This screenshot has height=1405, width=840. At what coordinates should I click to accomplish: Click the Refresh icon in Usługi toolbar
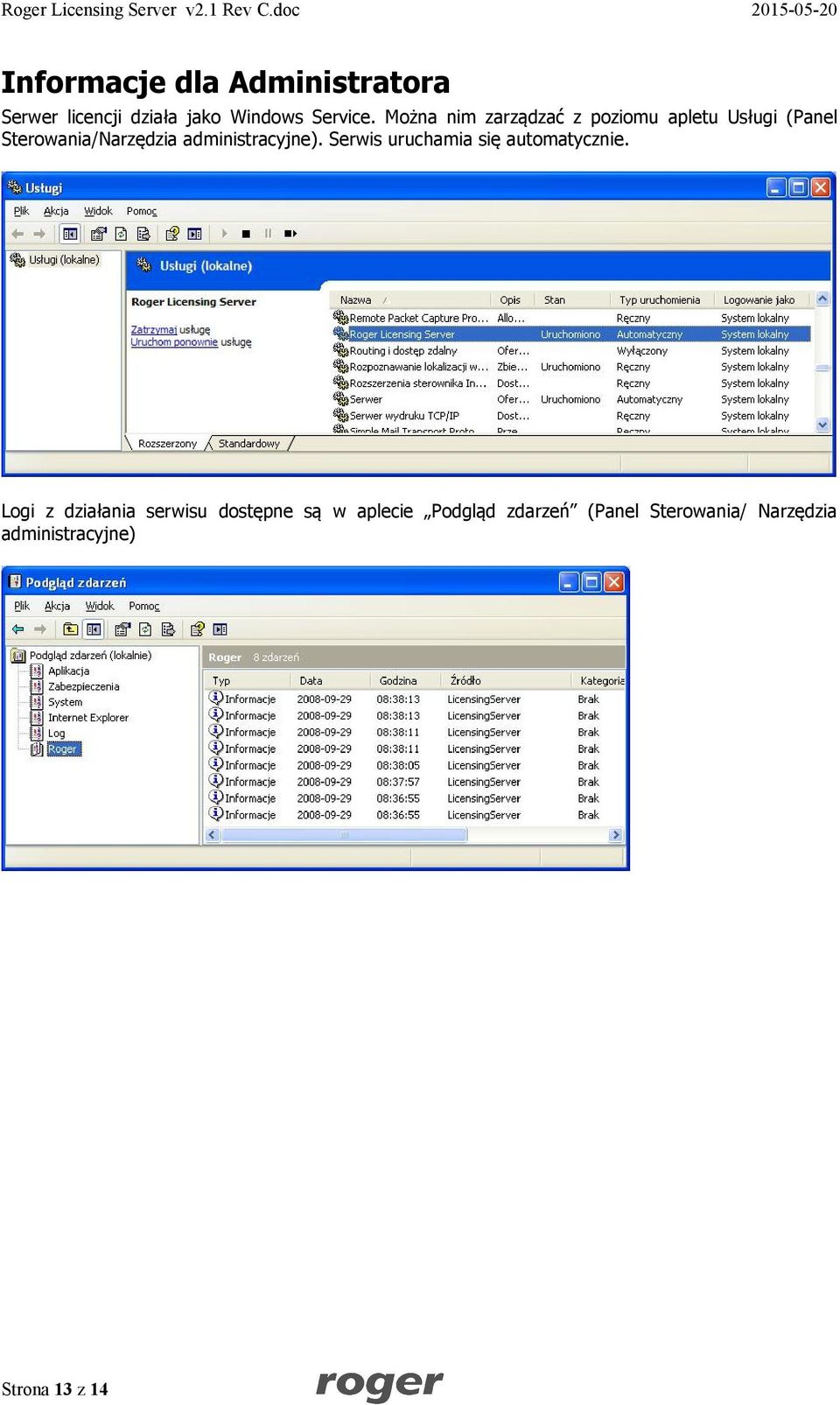click(121, 234)
